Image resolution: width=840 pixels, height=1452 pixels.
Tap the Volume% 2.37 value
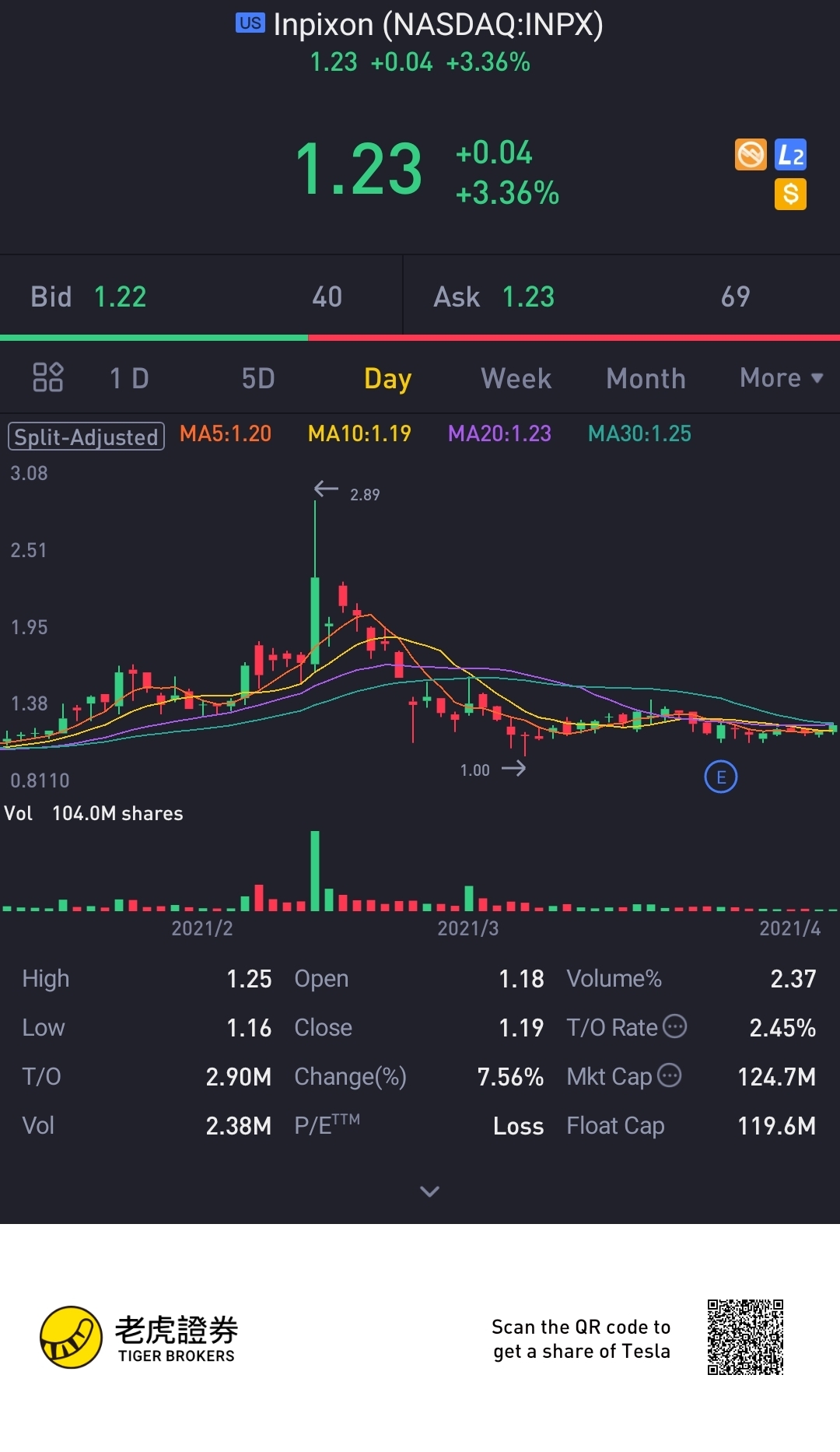(x=793, y=978)
